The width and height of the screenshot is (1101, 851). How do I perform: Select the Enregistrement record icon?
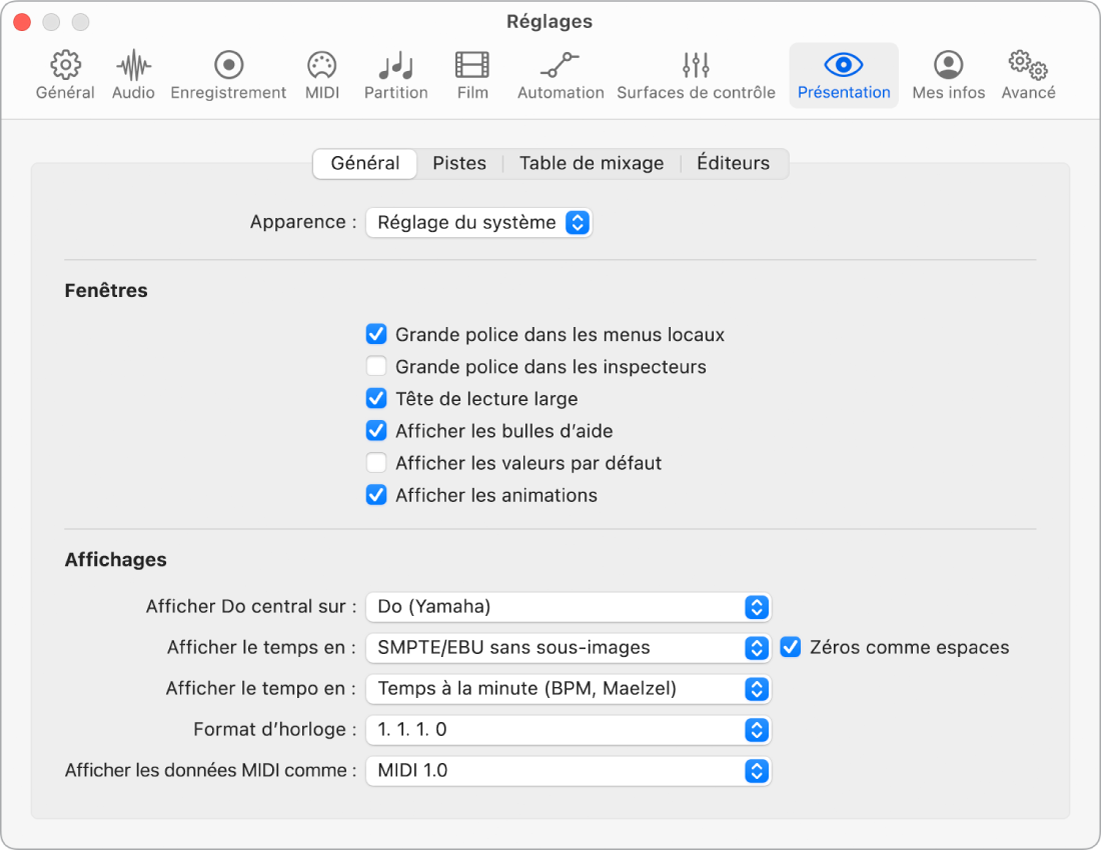pos(228,66)
